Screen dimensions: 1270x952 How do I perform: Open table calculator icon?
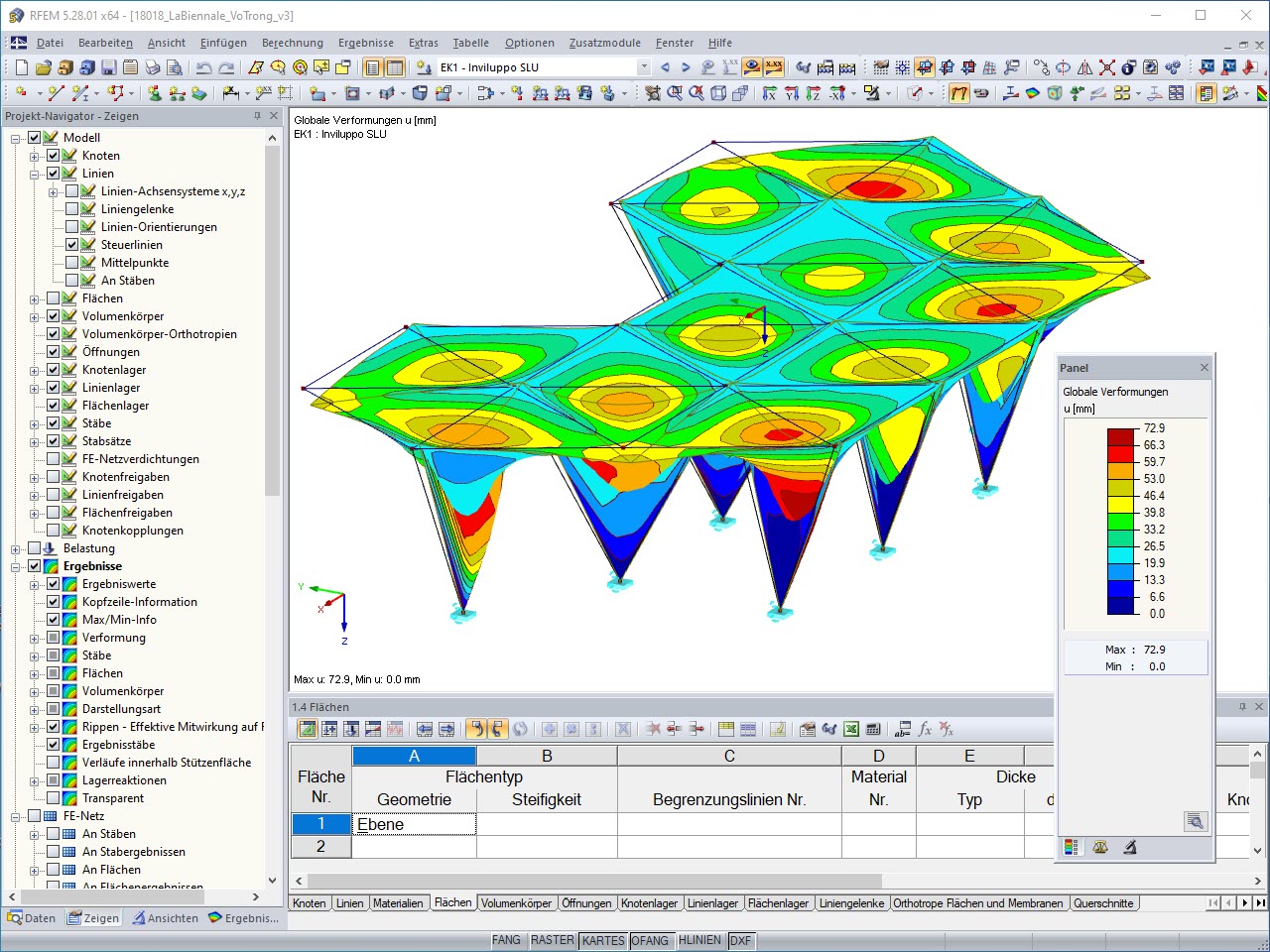click(873, 729)
